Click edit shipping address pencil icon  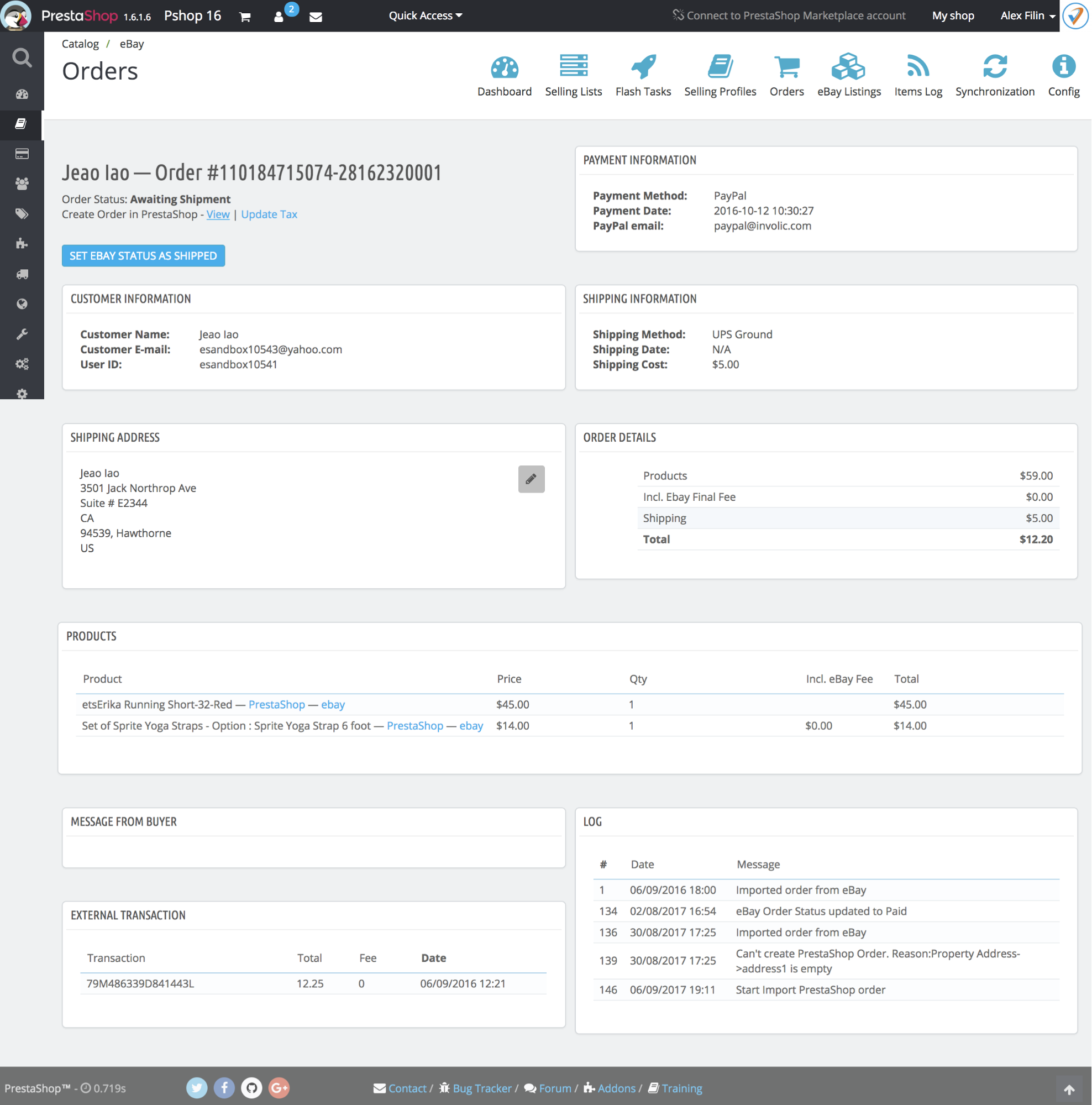click(531, 478)
